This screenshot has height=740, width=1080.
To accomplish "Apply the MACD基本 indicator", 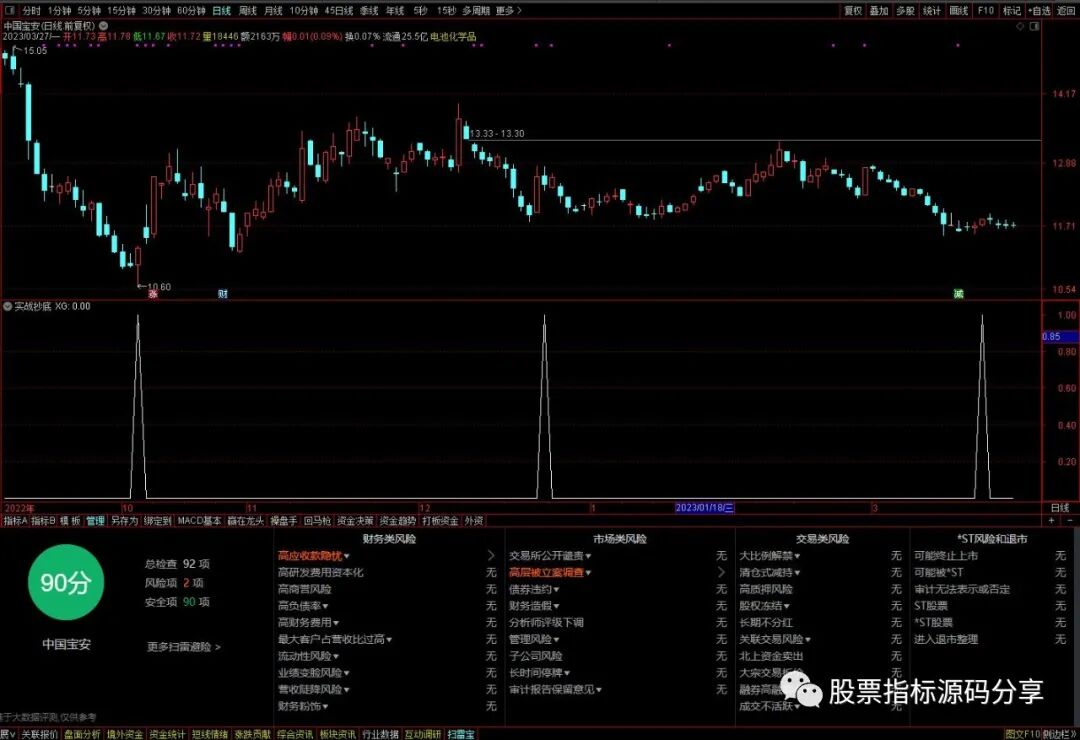I will (199, 521).
